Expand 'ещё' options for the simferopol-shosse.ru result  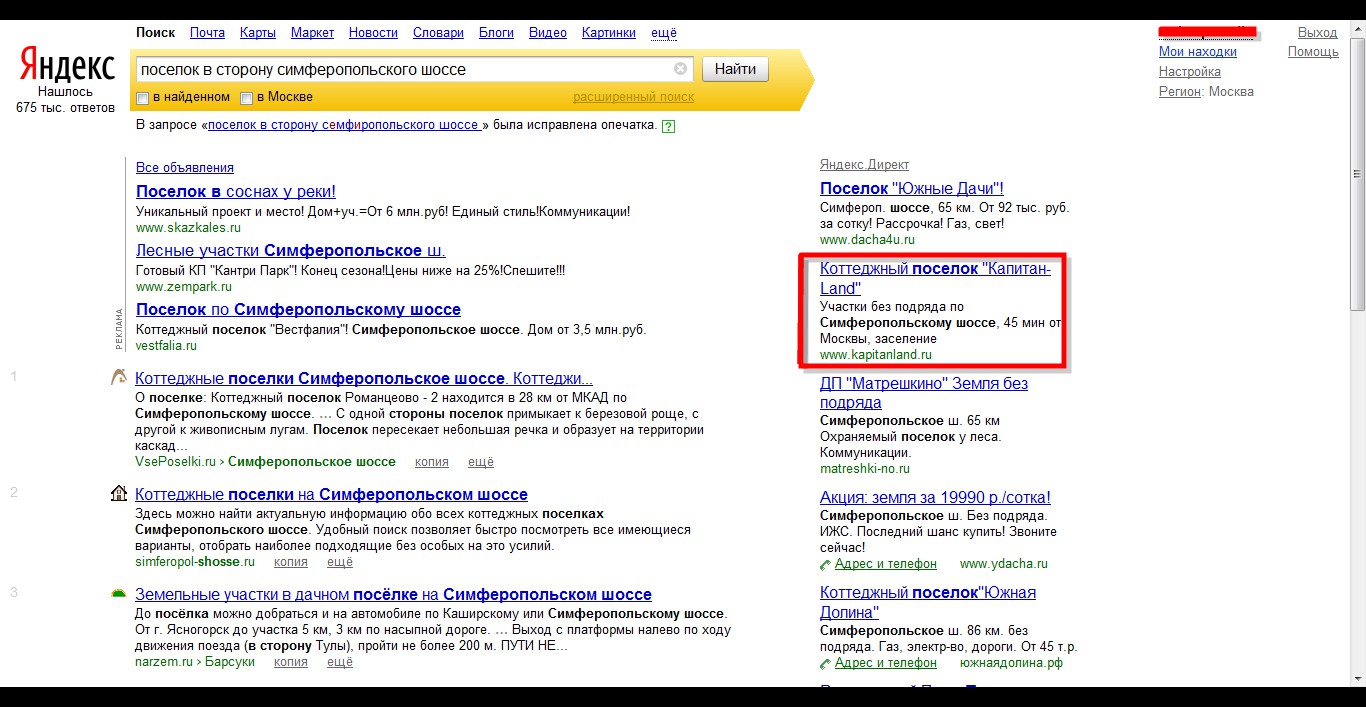click(340, 562)
